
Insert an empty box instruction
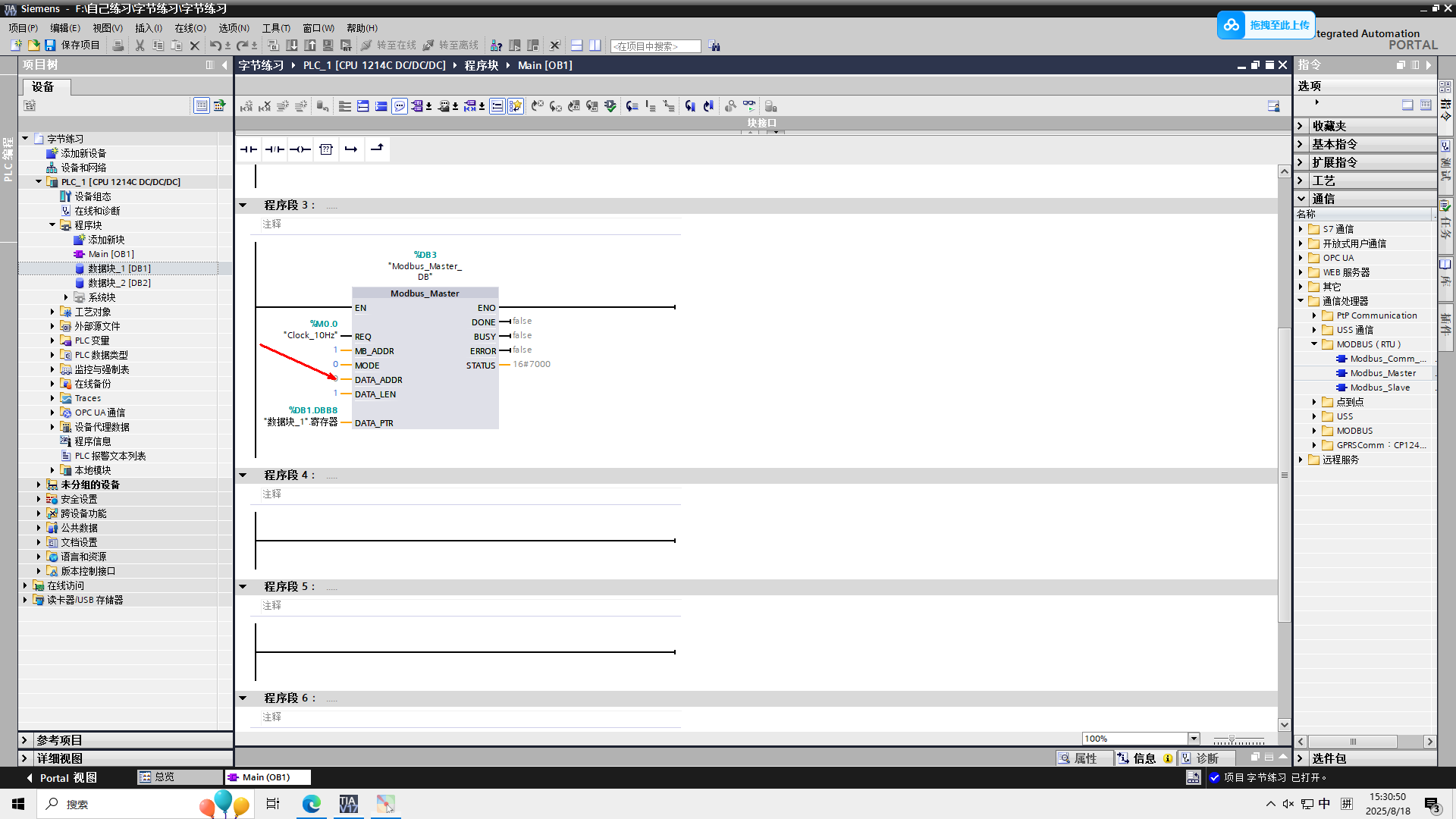[326, 149]
